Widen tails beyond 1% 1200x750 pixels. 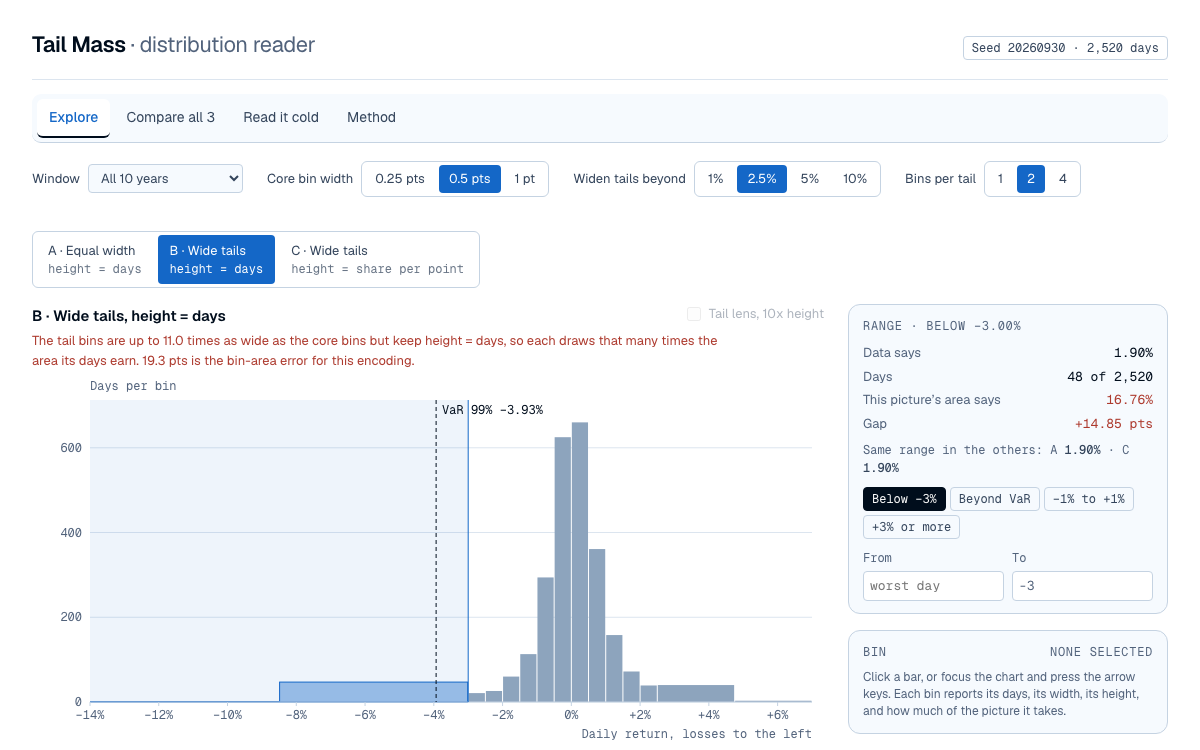(x=715, y=179)
